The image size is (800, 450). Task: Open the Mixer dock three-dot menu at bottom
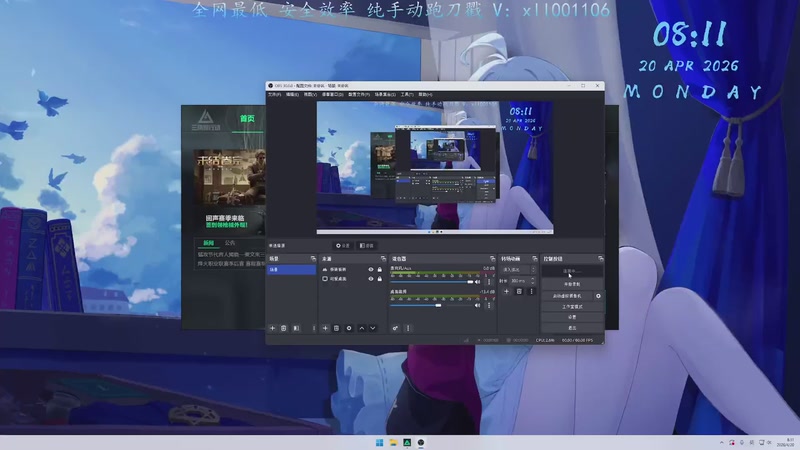tap(408, 328)
